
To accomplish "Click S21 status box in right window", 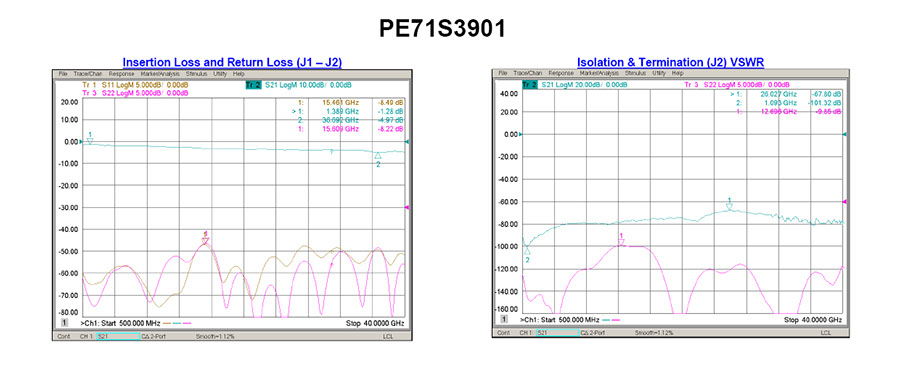I will (557, 333).
